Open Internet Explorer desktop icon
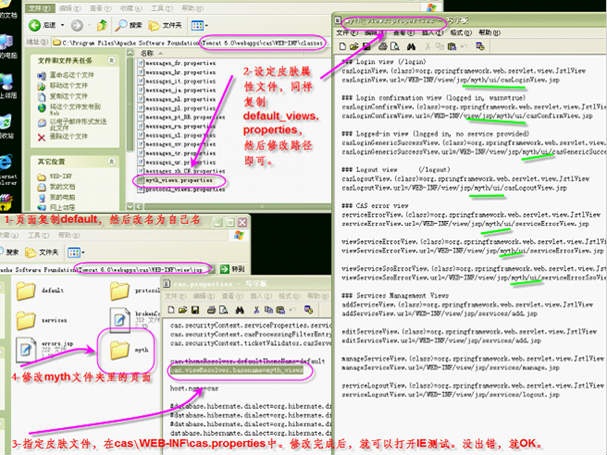The width and height of the screenshot is (607, 455). tap(6, 167)
